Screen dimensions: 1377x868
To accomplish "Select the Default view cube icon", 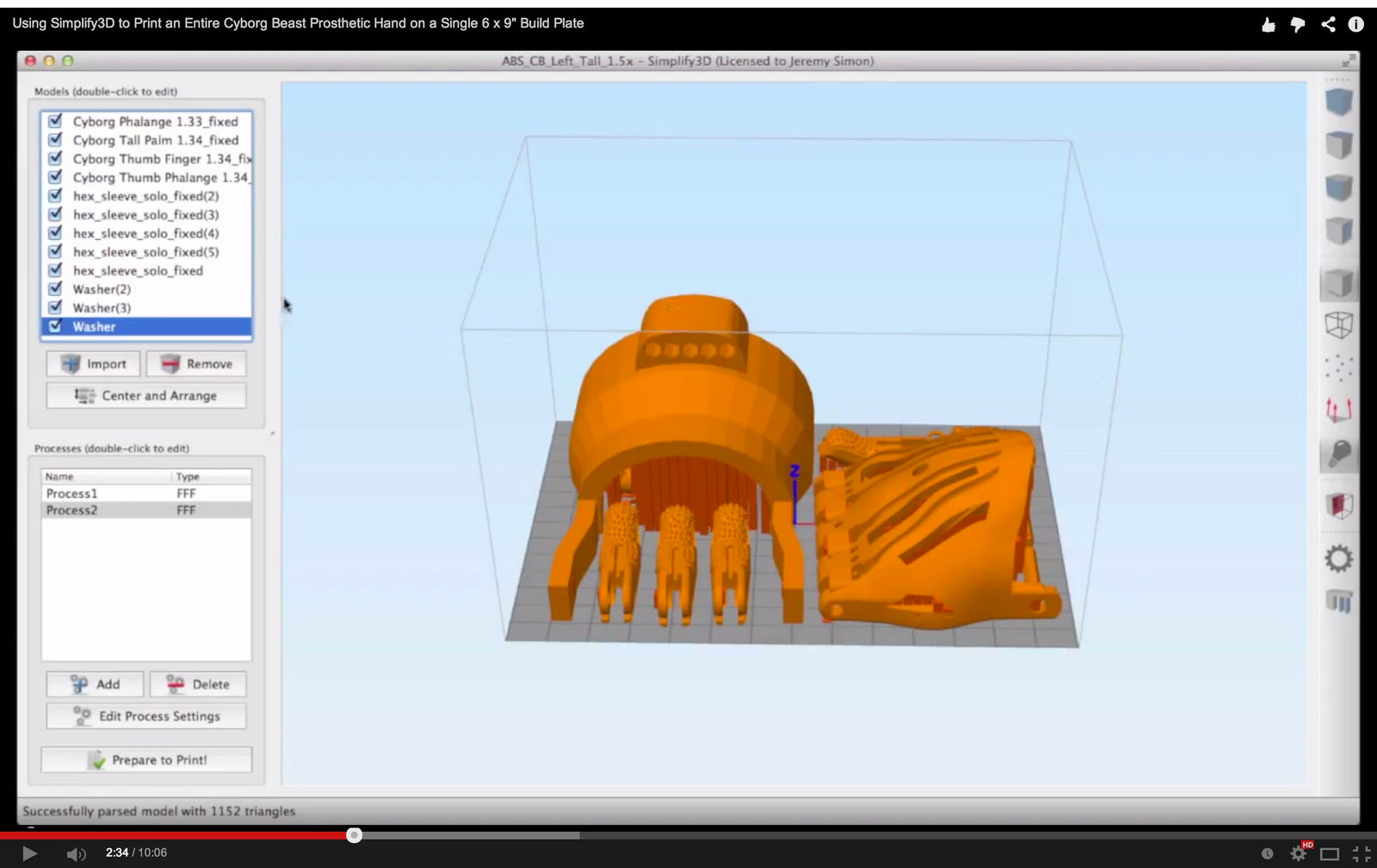I will pyautogui.click(x=1338, y=102).
